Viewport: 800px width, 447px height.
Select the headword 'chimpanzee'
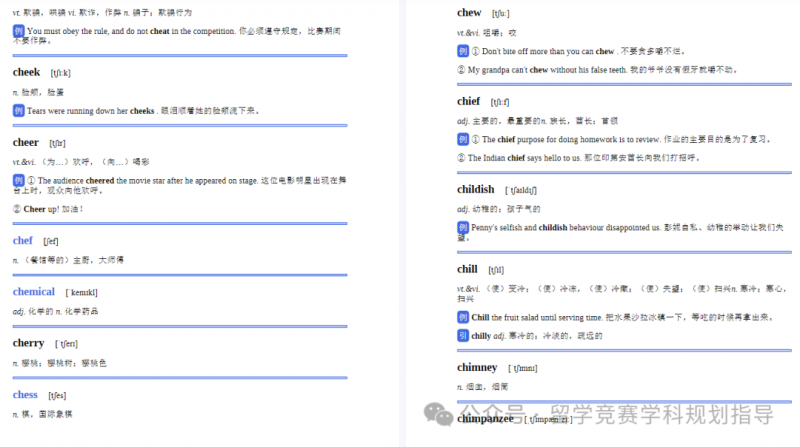(485, 418)
